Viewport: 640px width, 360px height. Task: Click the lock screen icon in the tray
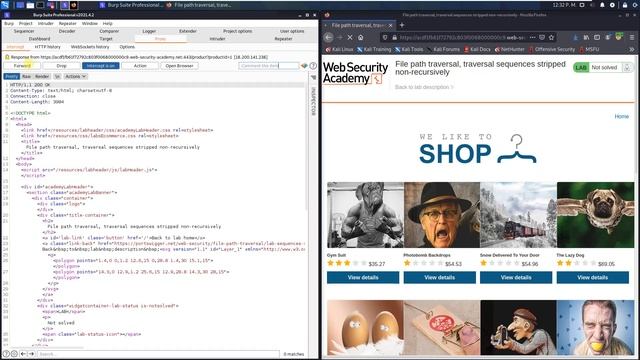coord(624,5)
